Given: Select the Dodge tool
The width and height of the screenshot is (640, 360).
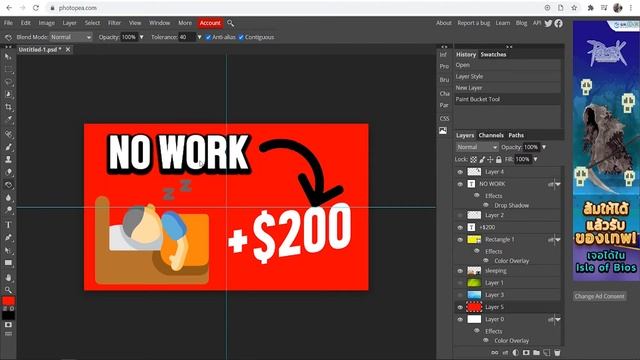Looking at the screenshot, I should click(x=8, y=210).
